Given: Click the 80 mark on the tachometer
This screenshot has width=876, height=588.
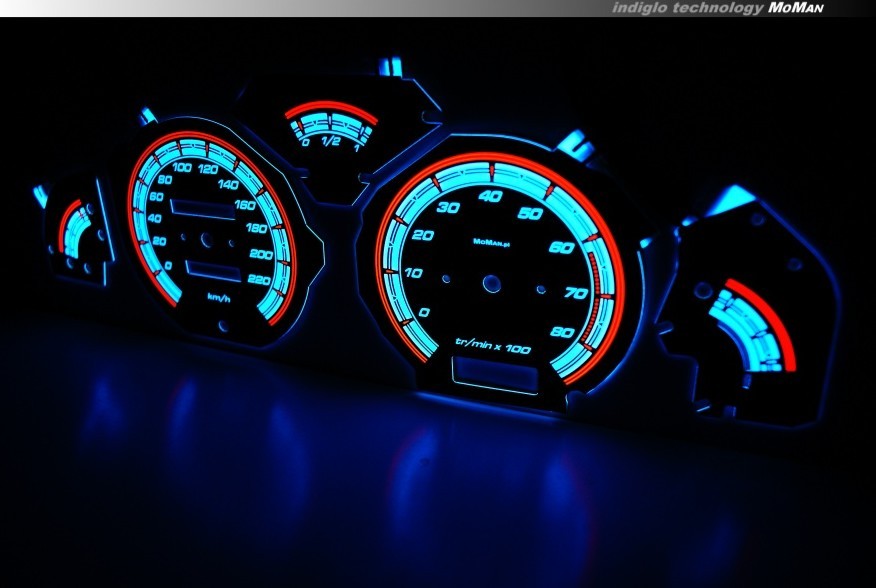Looking at the screenshot, I should (562, 333).
